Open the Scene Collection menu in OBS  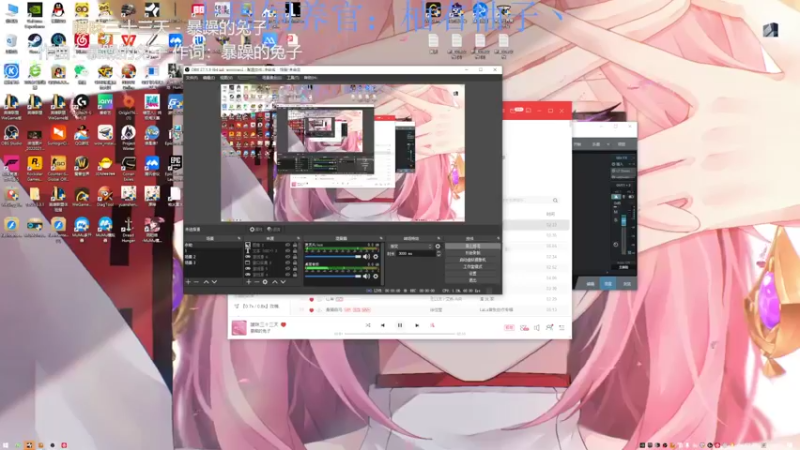tap(271, 78)
